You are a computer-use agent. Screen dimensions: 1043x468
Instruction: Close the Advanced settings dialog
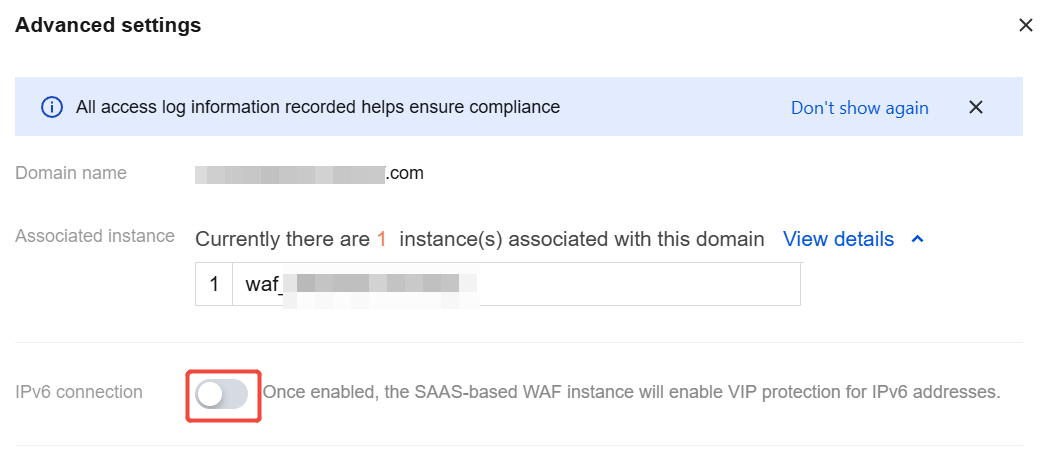tap(1026, 26)
